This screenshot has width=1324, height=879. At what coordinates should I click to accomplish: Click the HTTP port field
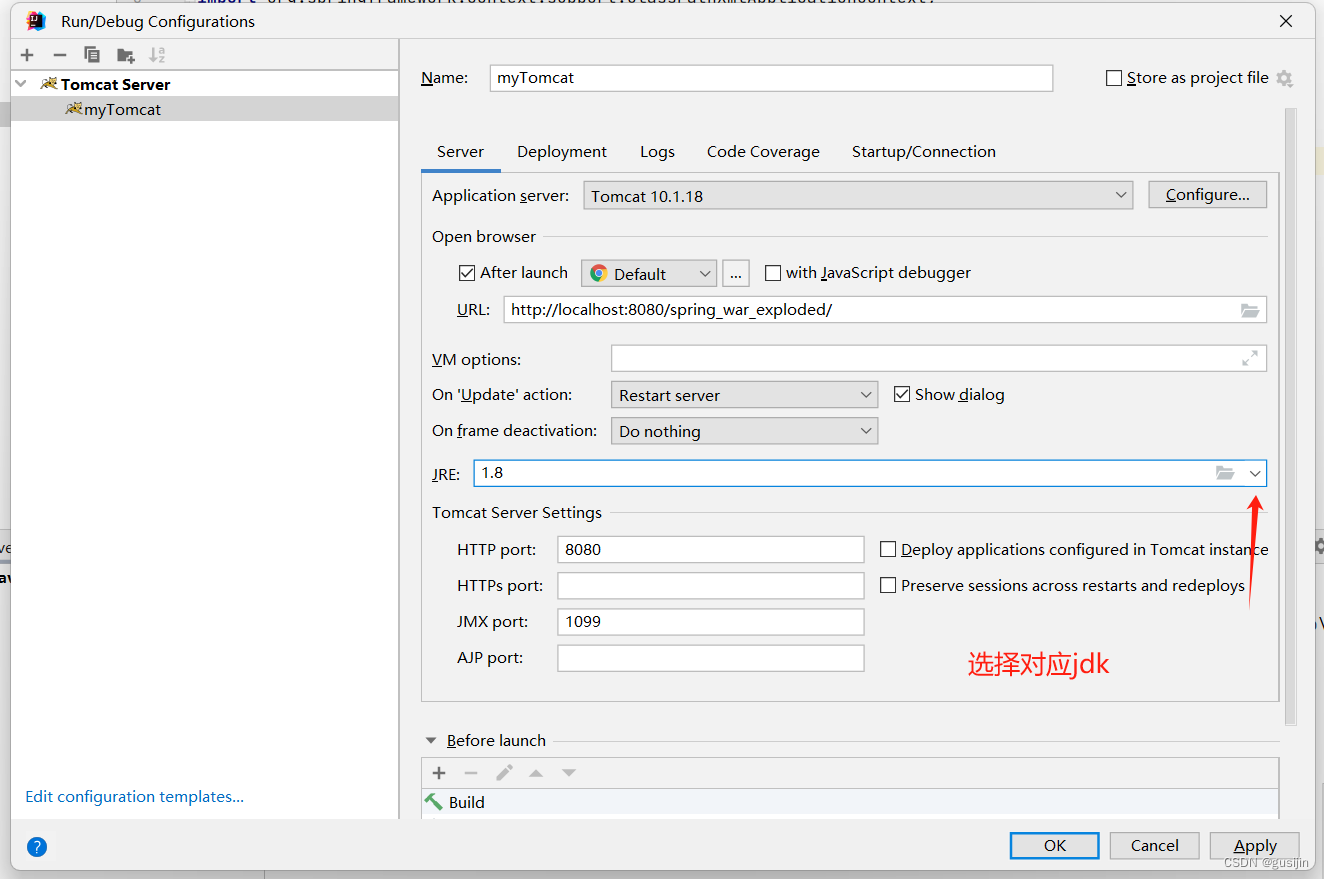[711, 549]
